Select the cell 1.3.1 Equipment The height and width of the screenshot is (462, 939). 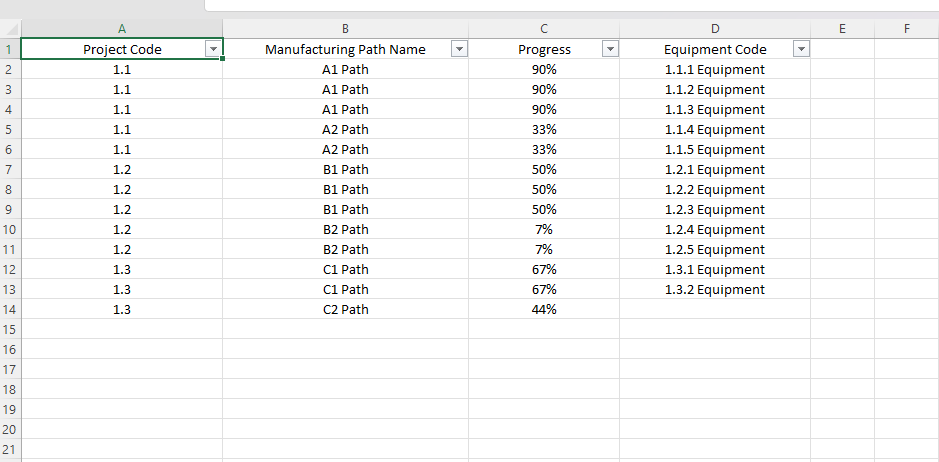715,270
